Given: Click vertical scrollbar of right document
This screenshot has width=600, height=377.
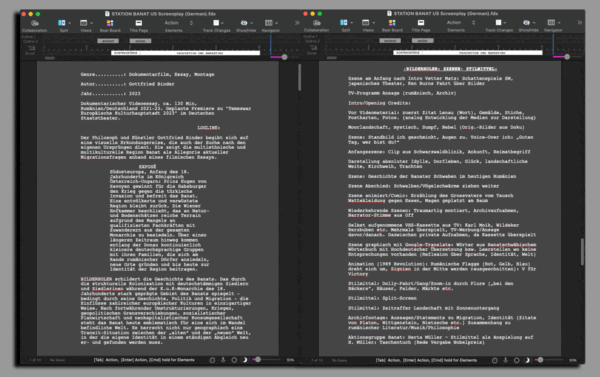Looking at the screenshot, I should pyautogui.click(x=582, y=251).
